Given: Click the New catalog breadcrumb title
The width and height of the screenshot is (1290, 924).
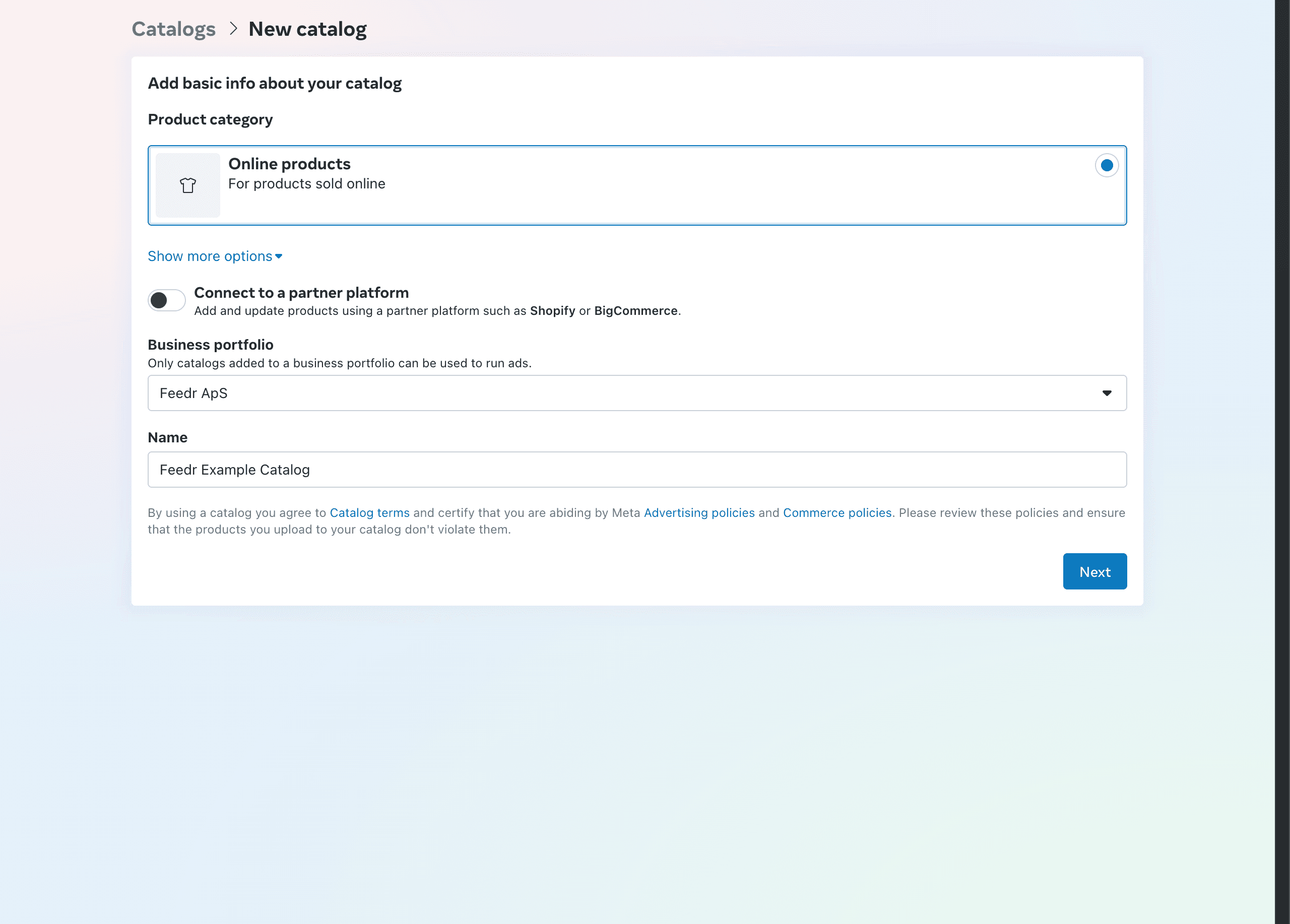Looking at the screenshot, I should point(307,29).
